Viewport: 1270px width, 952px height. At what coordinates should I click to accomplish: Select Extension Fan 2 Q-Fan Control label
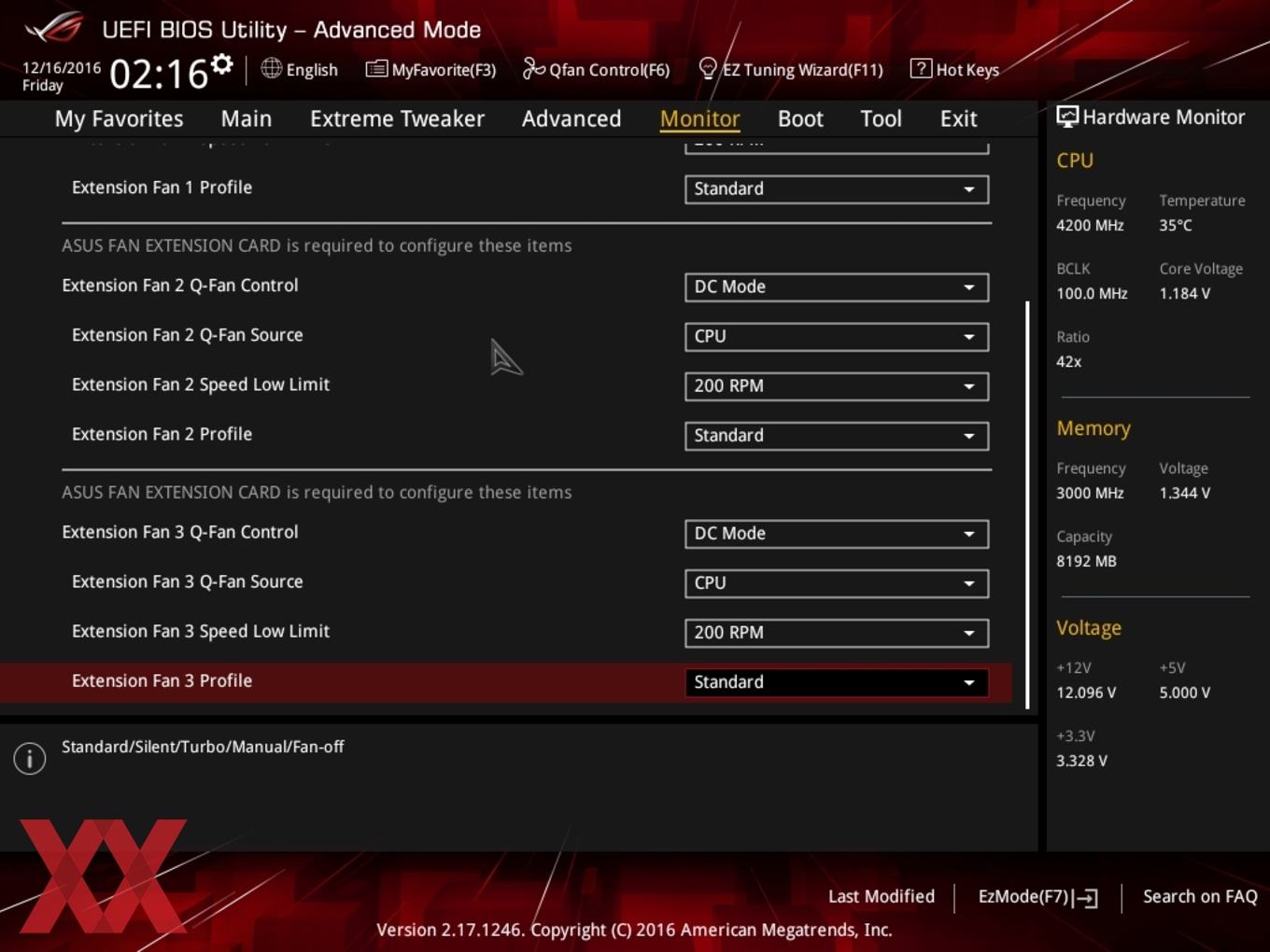click(180, 286)
